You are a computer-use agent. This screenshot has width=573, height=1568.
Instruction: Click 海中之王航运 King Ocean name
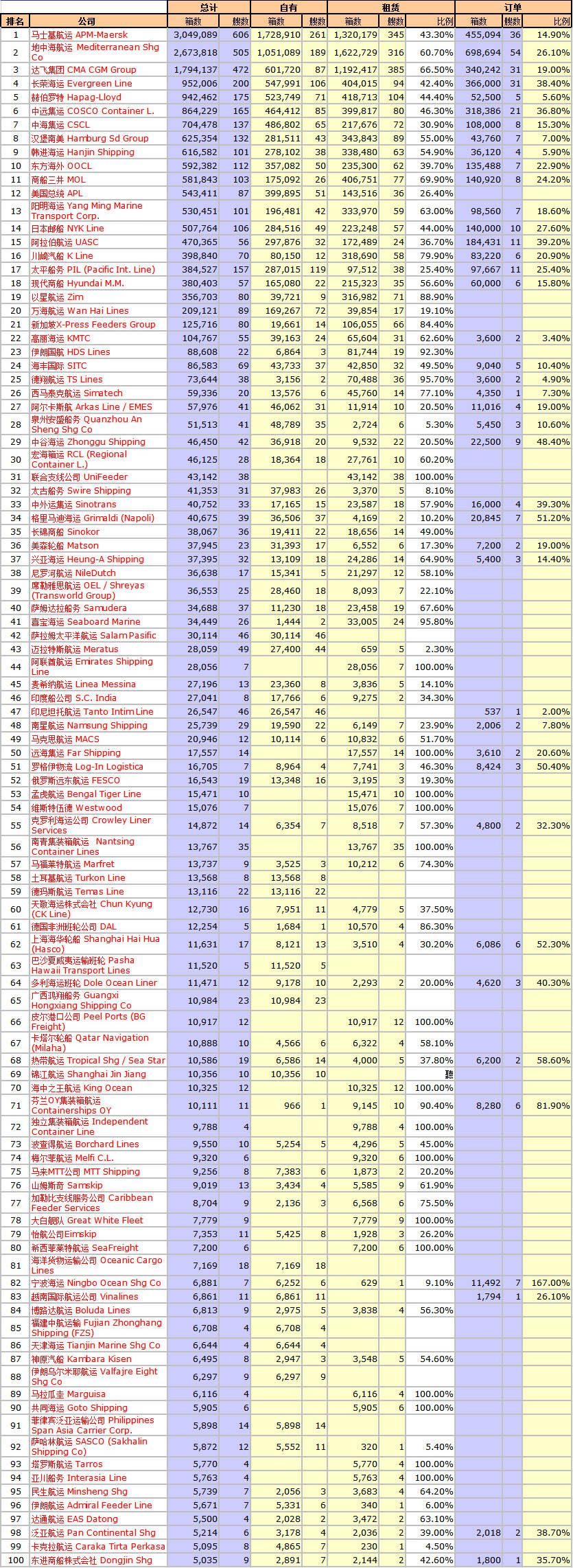(x=82, y=1087)
